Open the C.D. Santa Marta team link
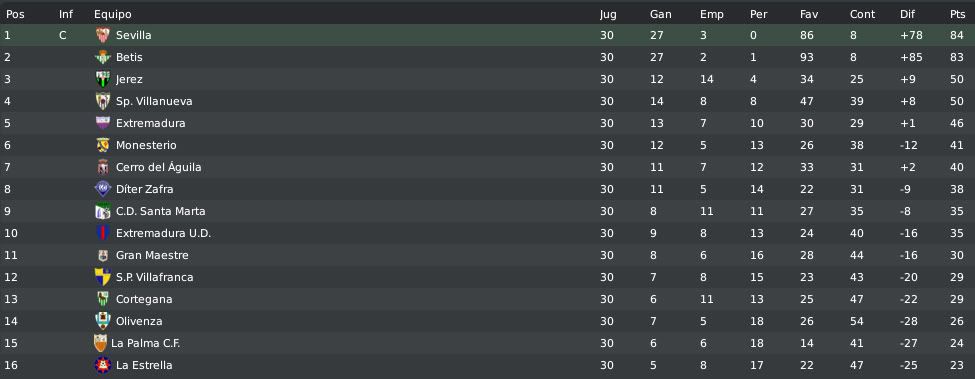Image resolution: width=975 pixels, height=379 pixels. (160, 211)
